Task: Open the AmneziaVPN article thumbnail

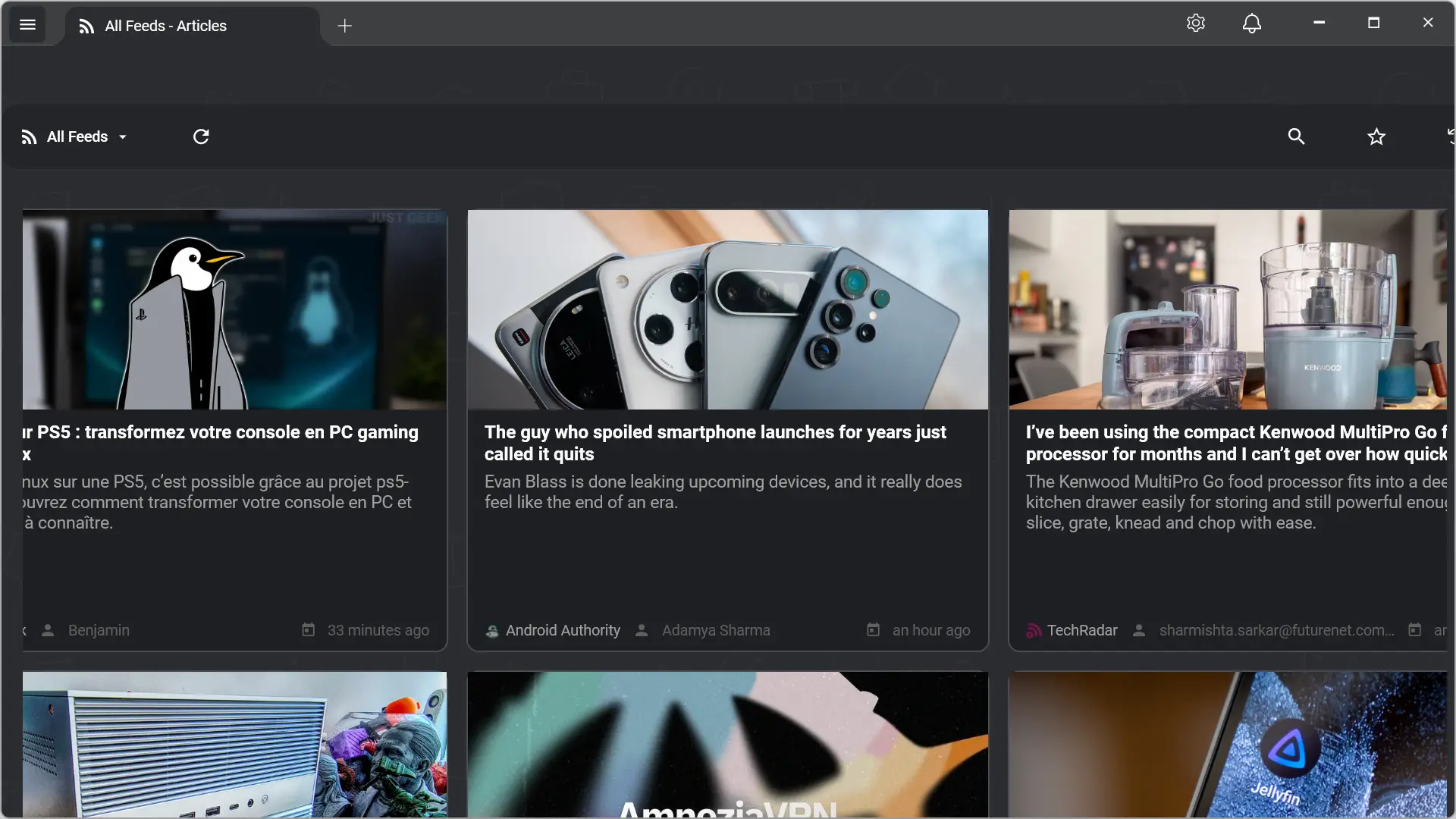Action: [x=728, y=744]
